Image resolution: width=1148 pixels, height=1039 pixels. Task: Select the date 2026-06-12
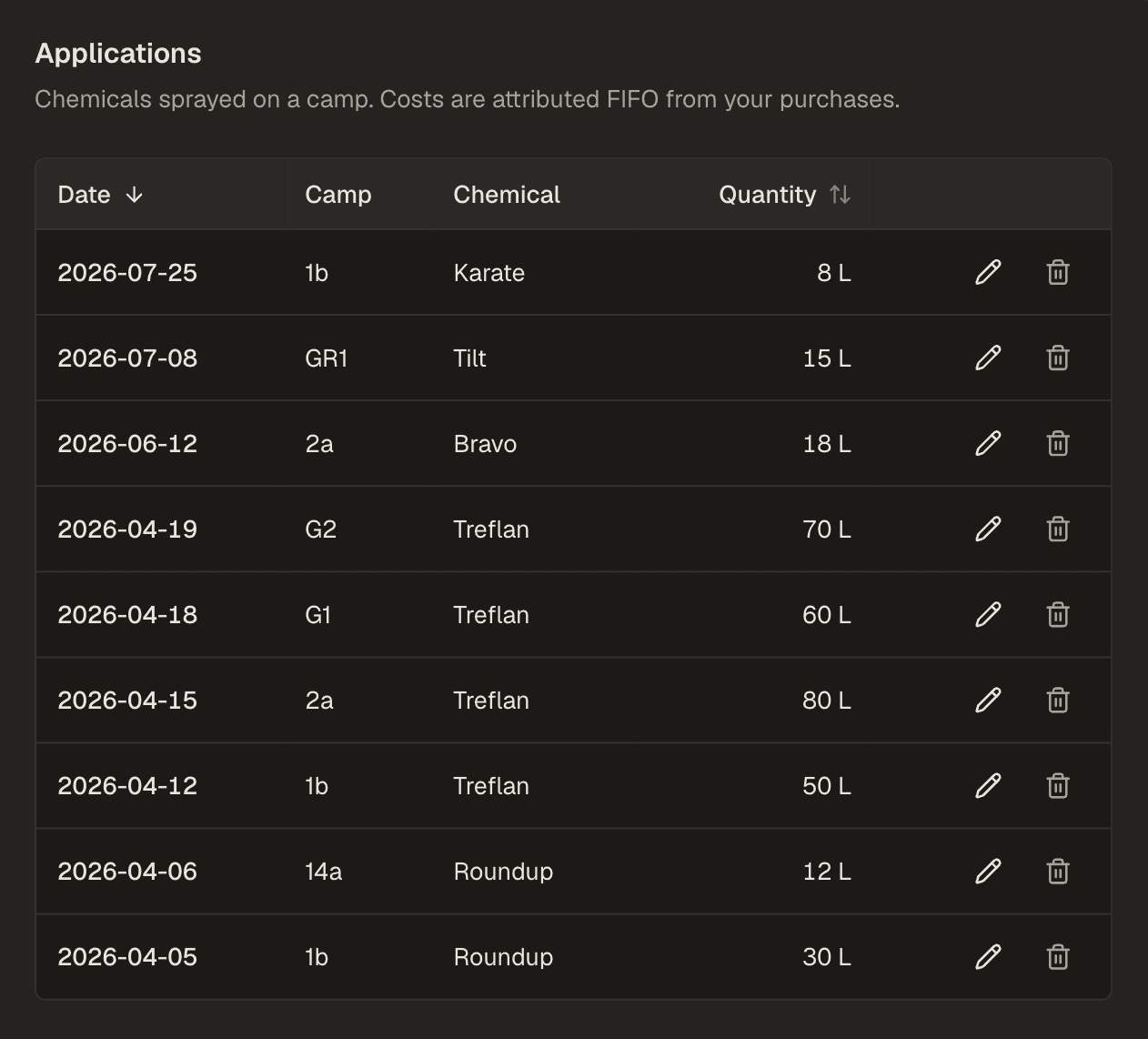tap(127, 444)
